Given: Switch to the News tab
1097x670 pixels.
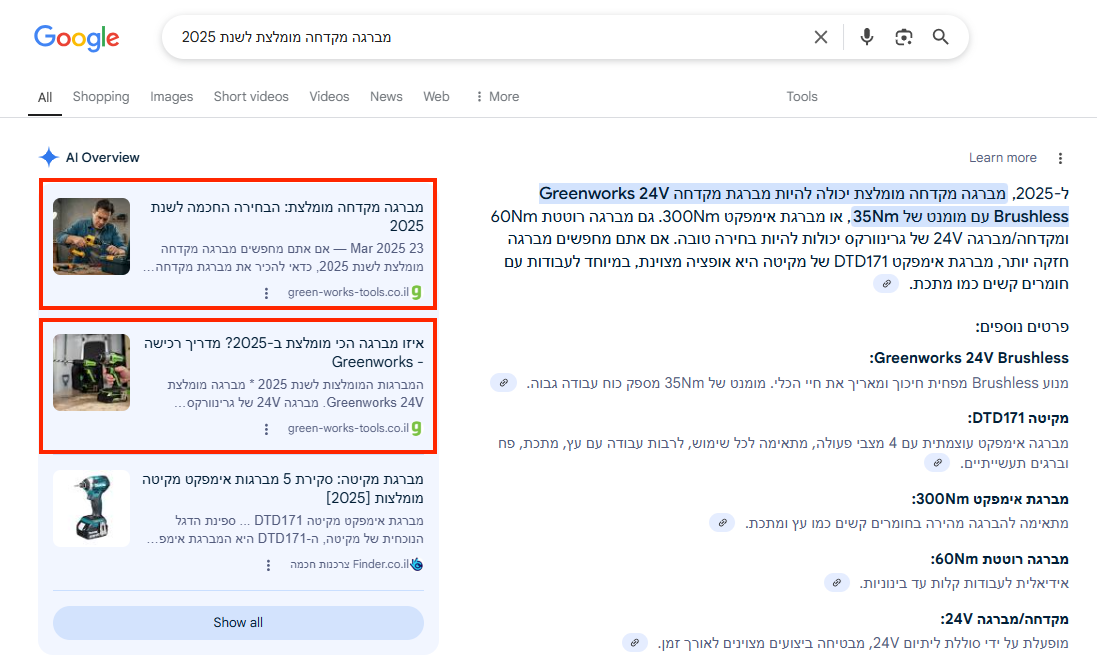Looking at the screenshot, I should (x=386, y=97).
